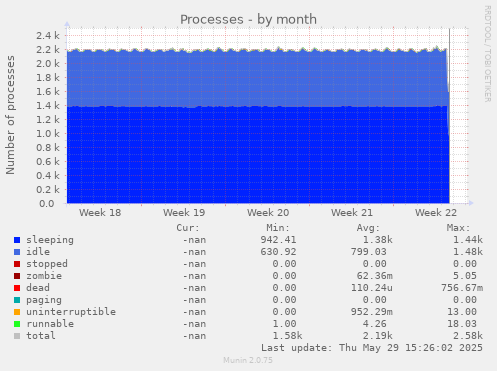Click the 'dead' legend label
Screen dimensions: 497x371
[x=38, y=288]
